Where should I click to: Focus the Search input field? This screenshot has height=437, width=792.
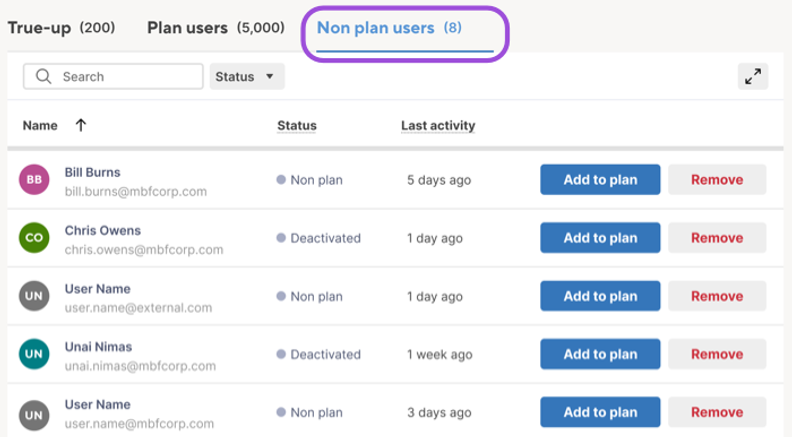113,76
